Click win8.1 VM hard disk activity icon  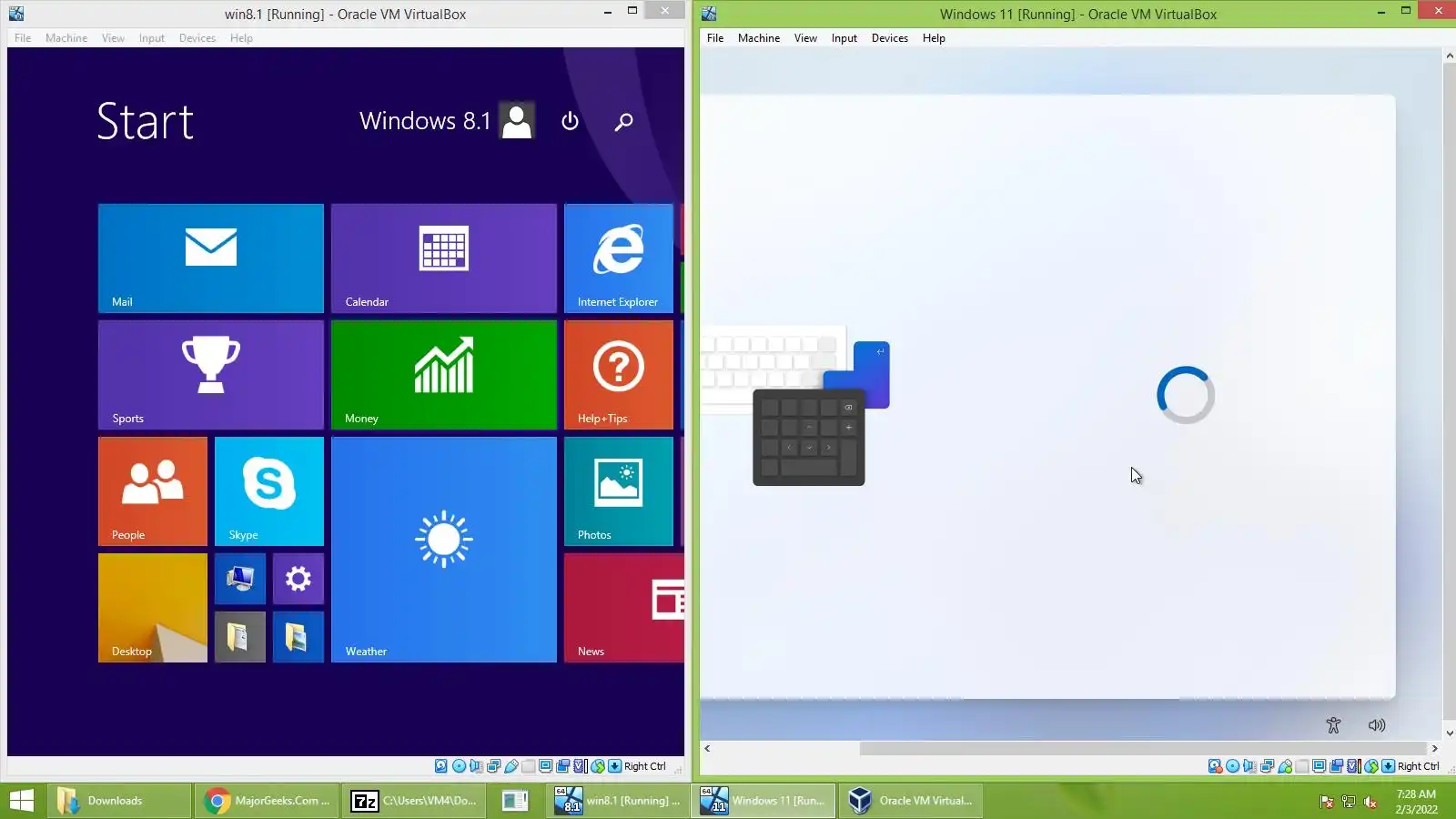coord(441,766)
